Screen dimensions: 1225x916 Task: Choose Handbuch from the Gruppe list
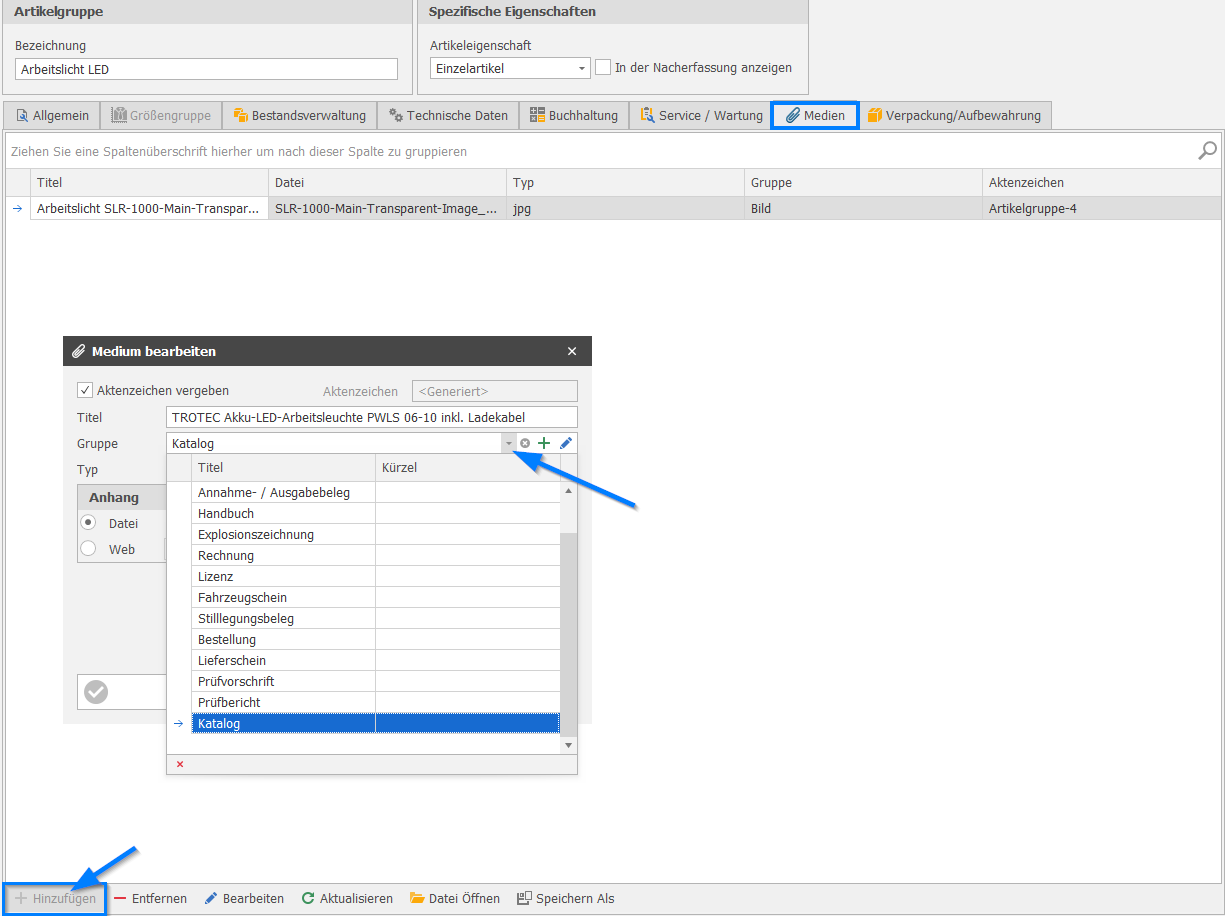point(226,513)
